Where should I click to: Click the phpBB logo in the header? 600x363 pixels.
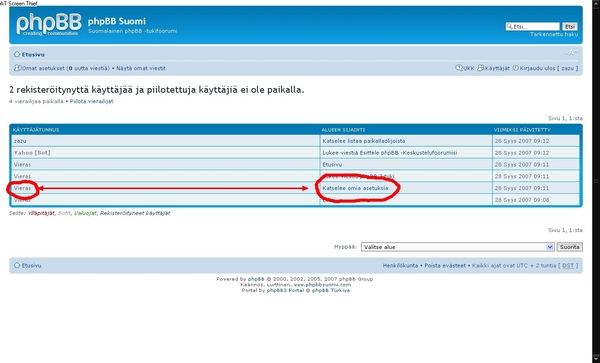coord(49,24)
